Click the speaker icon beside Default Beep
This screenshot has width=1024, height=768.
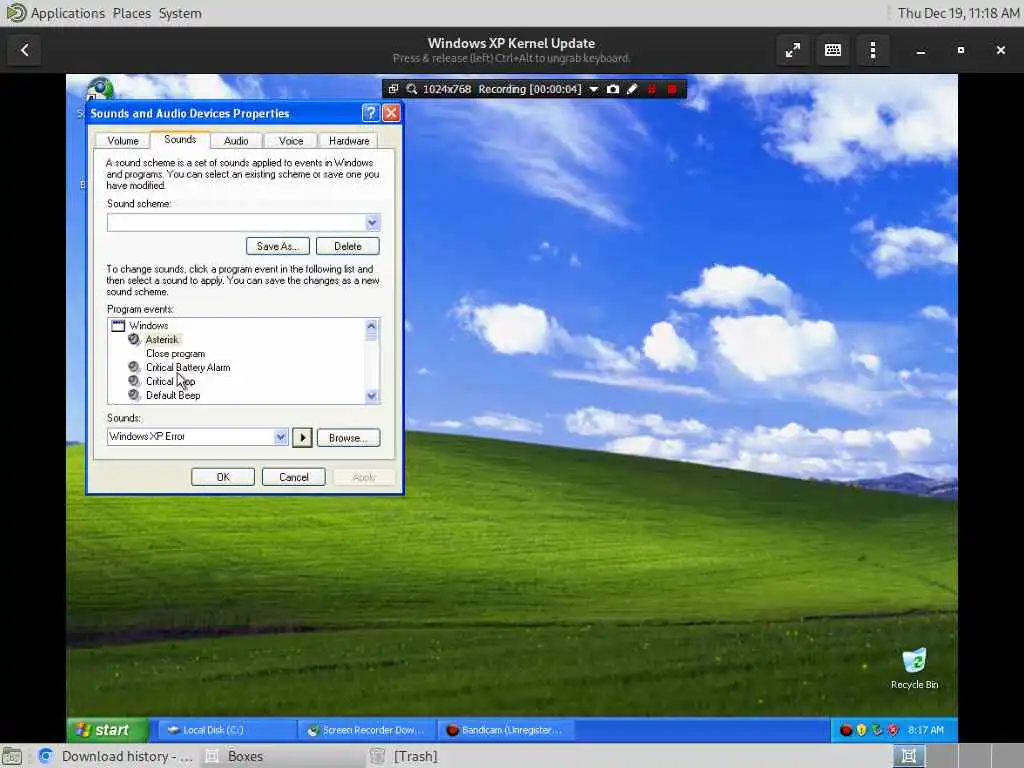coord(134,395)
